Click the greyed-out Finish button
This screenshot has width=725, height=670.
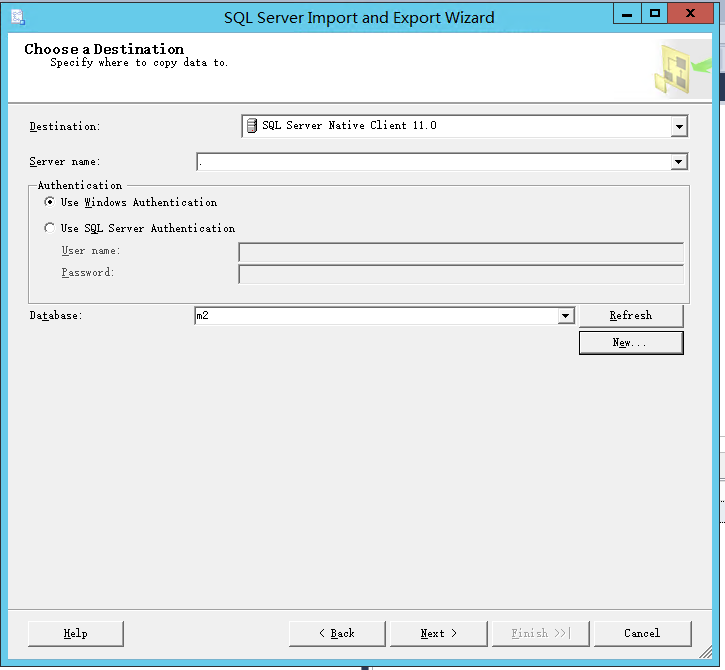541,633
